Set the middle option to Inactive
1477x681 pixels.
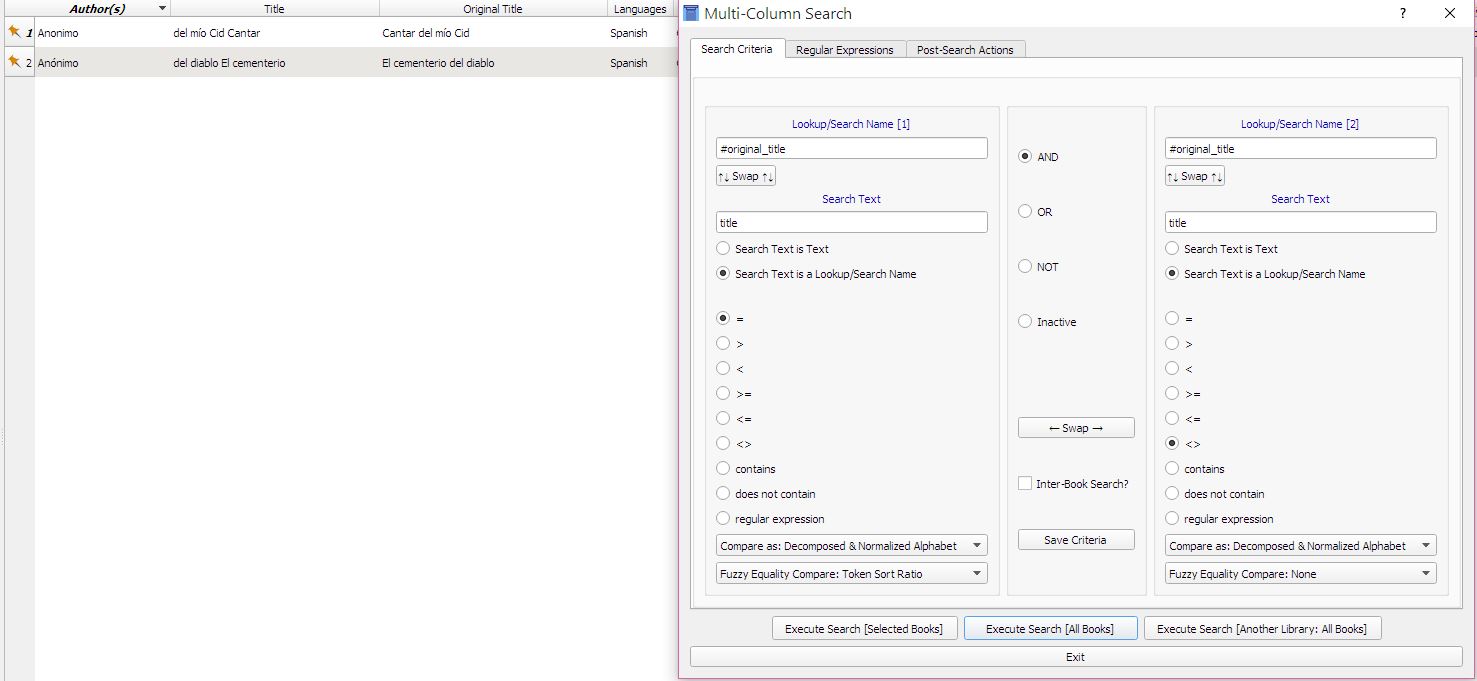click(x=1025, y=322)
